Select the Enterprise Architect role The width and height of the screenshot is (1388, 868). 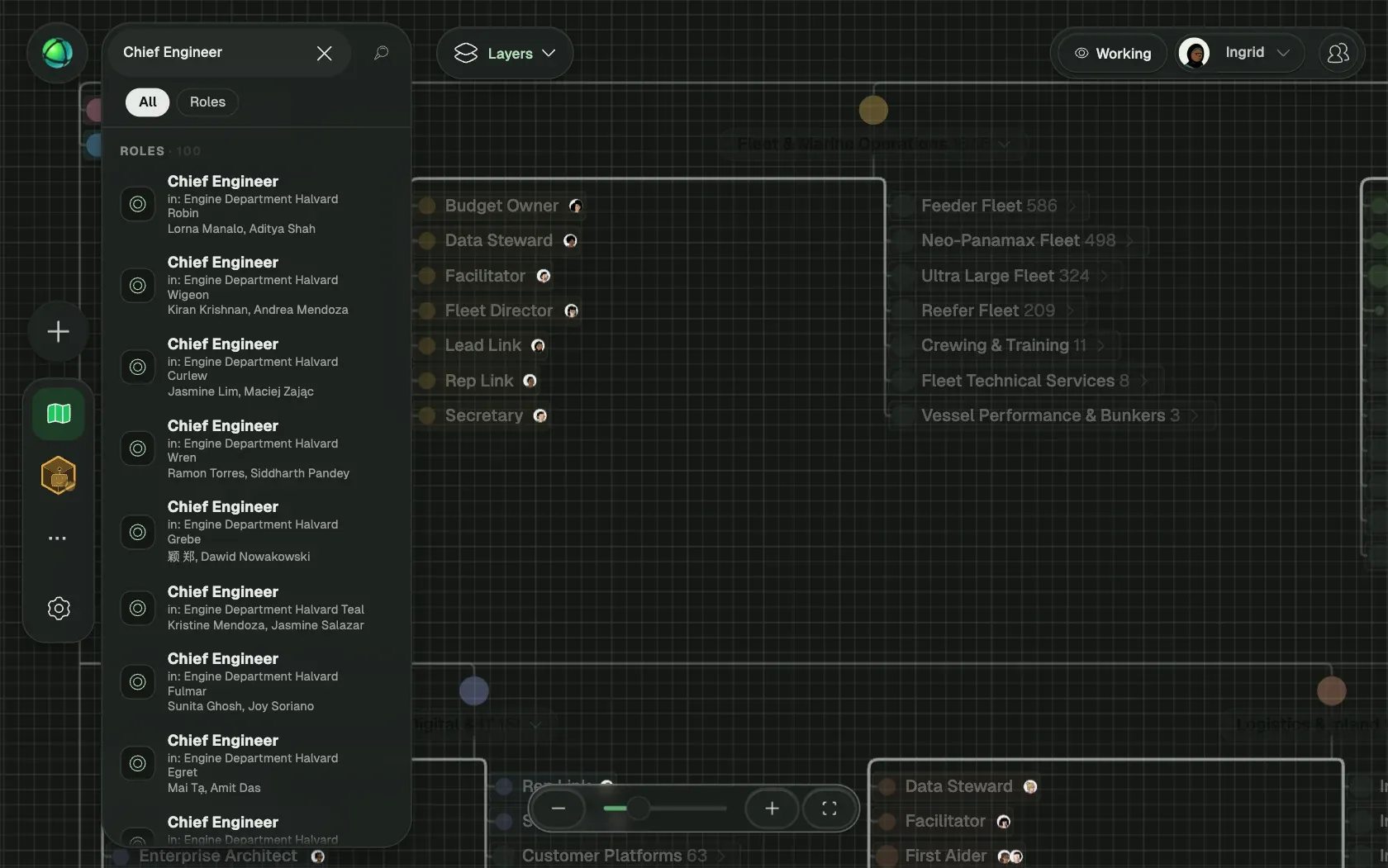pos(218,856)
